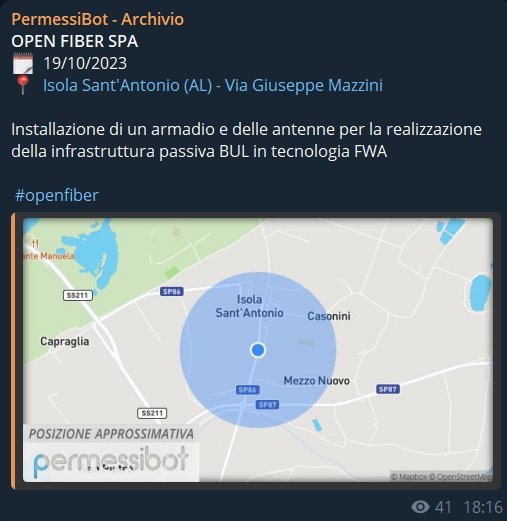This screenshot has height=521, width=507.
Task: Click the blue location dot on map
Action: (258, 350)
